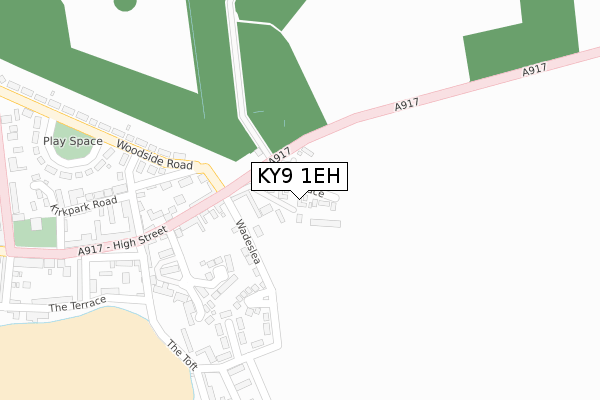Click the Wadeslea street label
This screenshot has height=400, width=600.
248,242
